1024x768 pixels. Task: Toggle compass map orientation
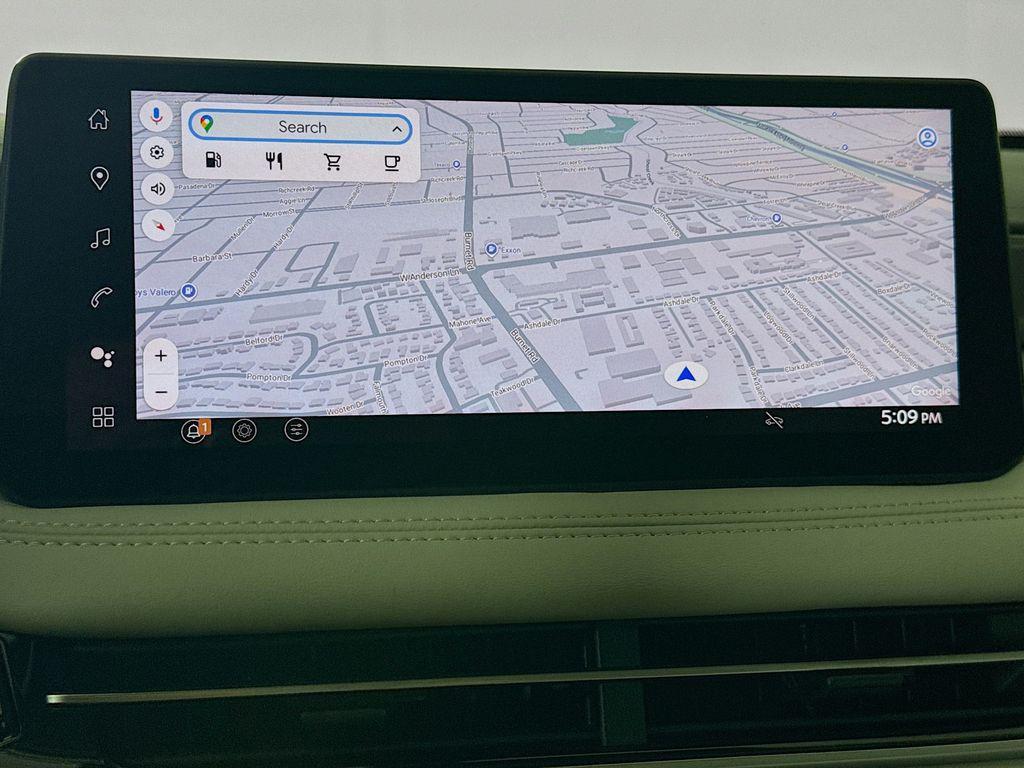click(x=158, y=225)
